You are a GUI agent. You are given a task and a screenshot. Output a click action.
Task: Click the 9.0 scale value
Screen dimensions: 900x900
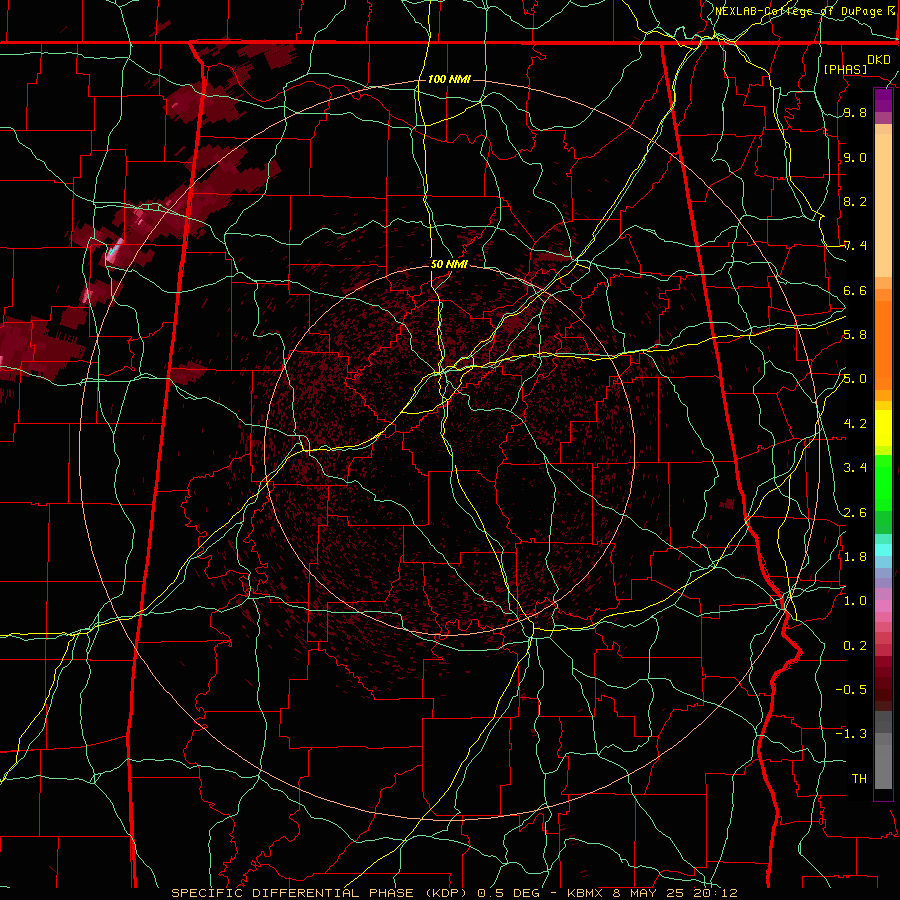pyautogui.click(x=855, y=158)
